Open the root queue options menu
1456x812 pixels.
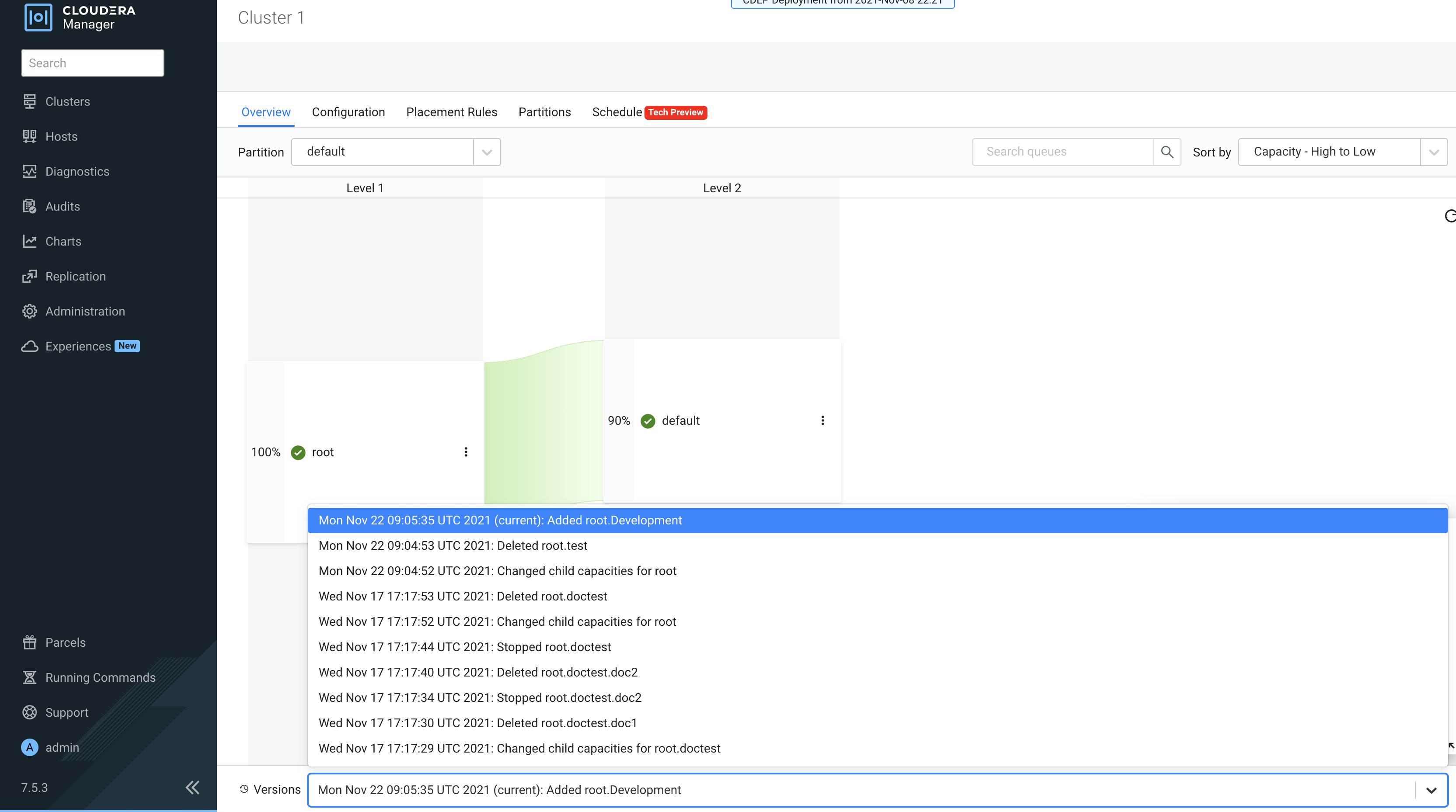(x=466, y=452)
